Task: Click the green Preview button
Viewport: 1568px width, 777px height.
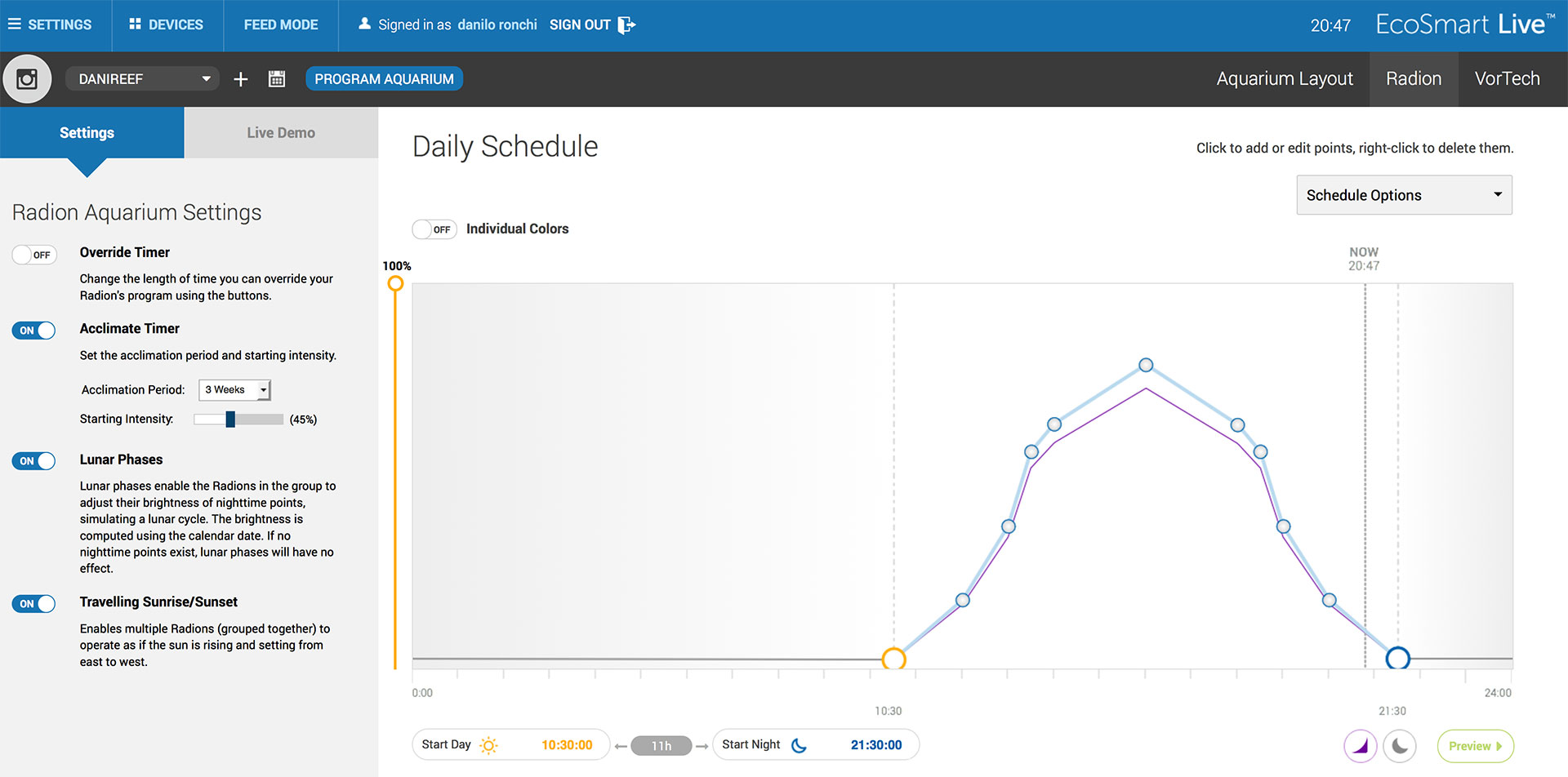Action: [1475, 746]
